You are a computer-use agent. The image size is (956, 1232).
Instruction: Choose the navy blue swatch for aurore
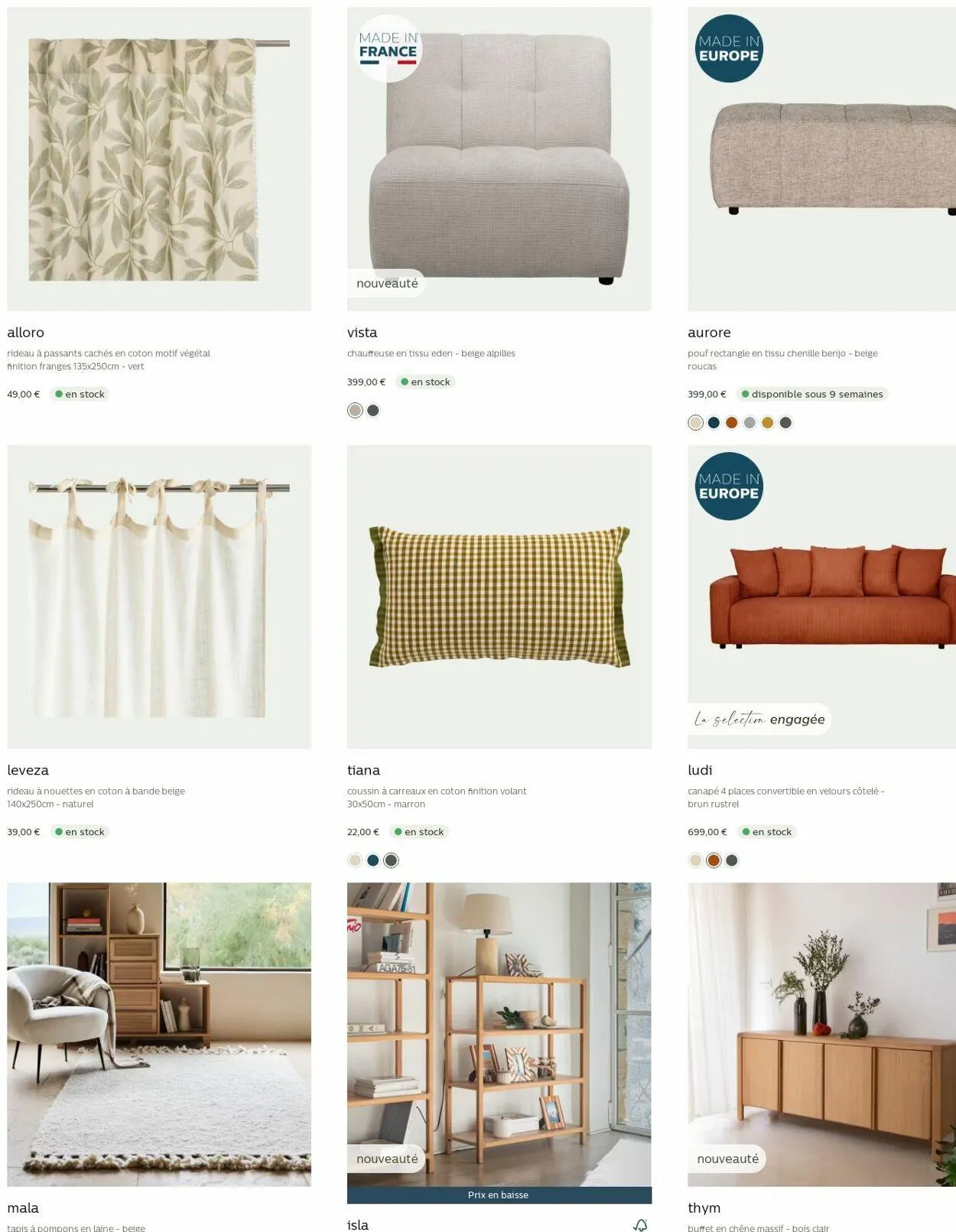click(714, 423)
